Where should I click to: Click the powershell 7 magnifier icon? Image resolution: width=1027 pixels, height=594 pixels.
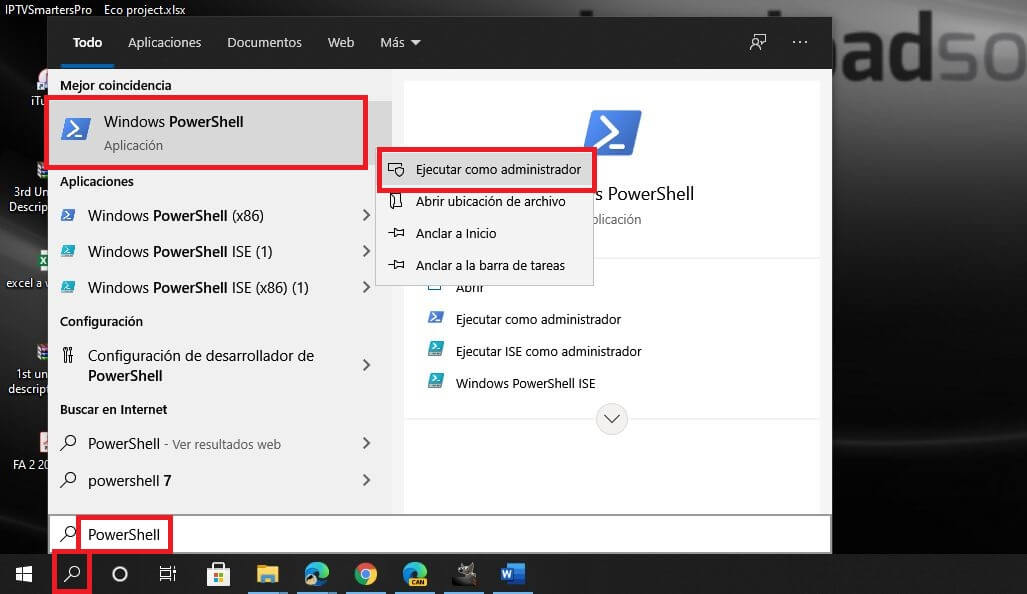68,480
